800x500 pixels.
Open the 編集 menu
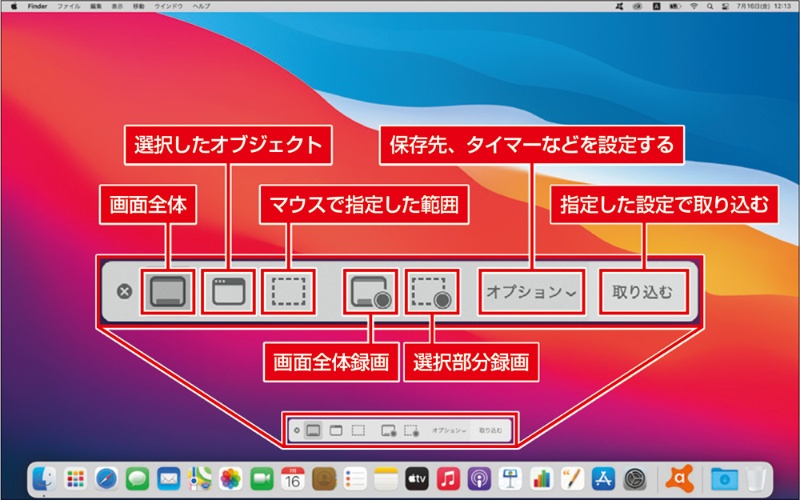[96, 6]
